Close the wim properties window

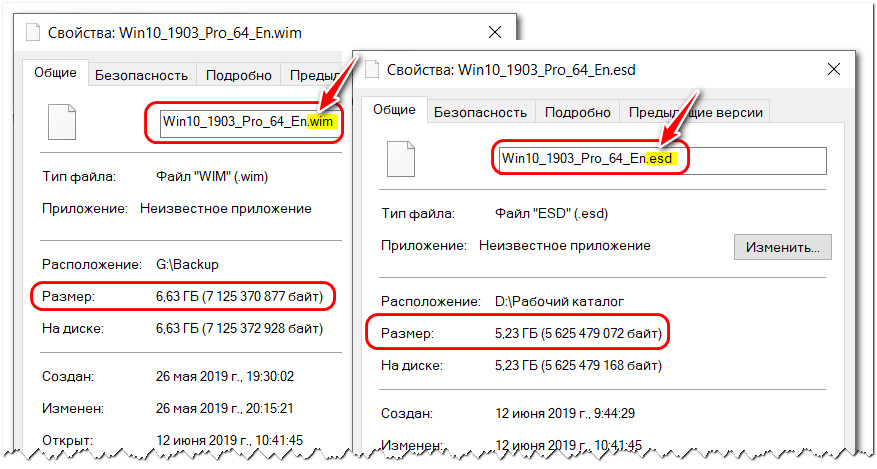tap(494, 32)
